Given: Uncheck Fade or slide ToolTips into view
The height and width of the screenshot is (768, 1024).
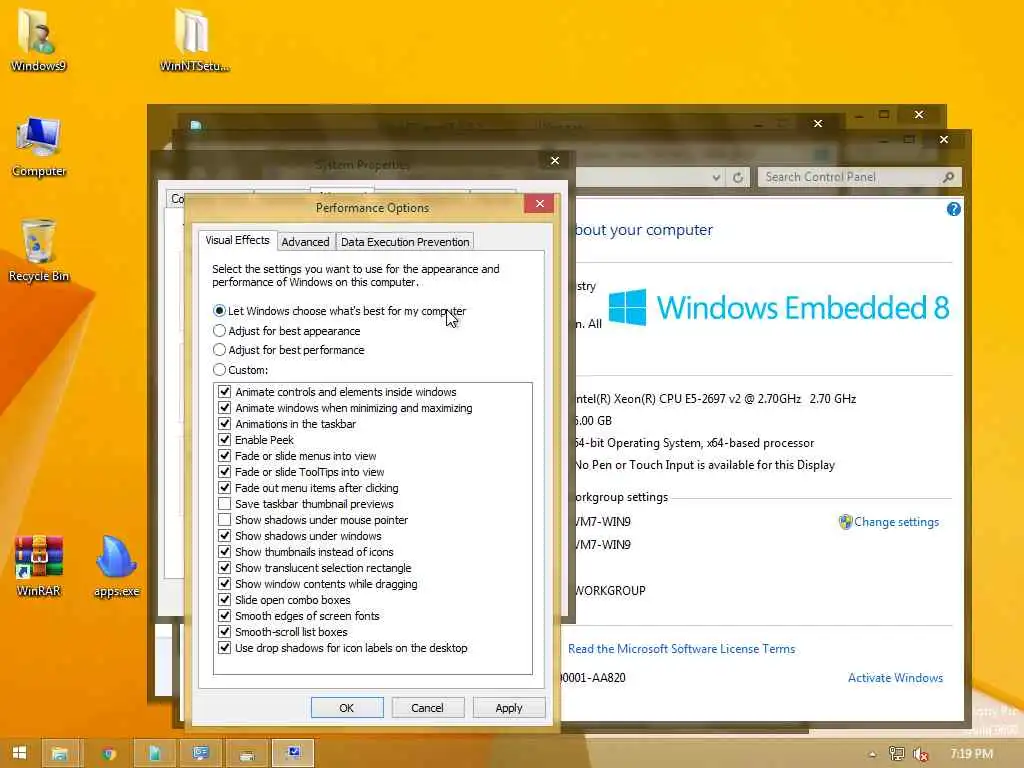Looking at the screenshot, I should point(225,472).
